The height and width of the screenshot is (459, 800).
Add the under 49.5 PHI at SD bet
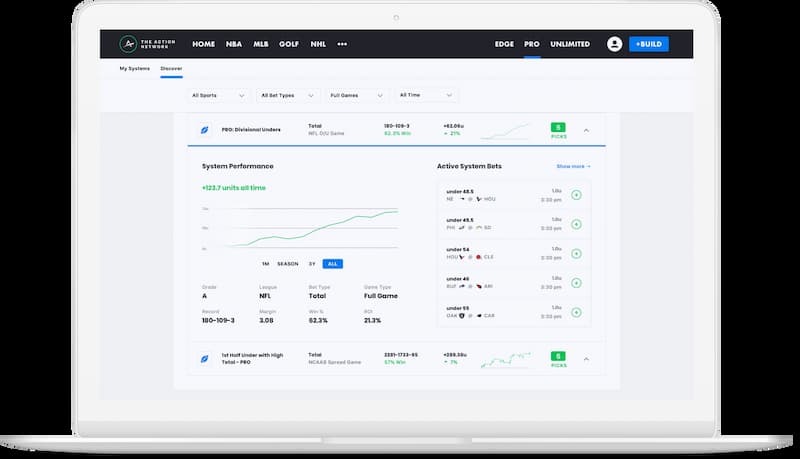pos(576,224)
